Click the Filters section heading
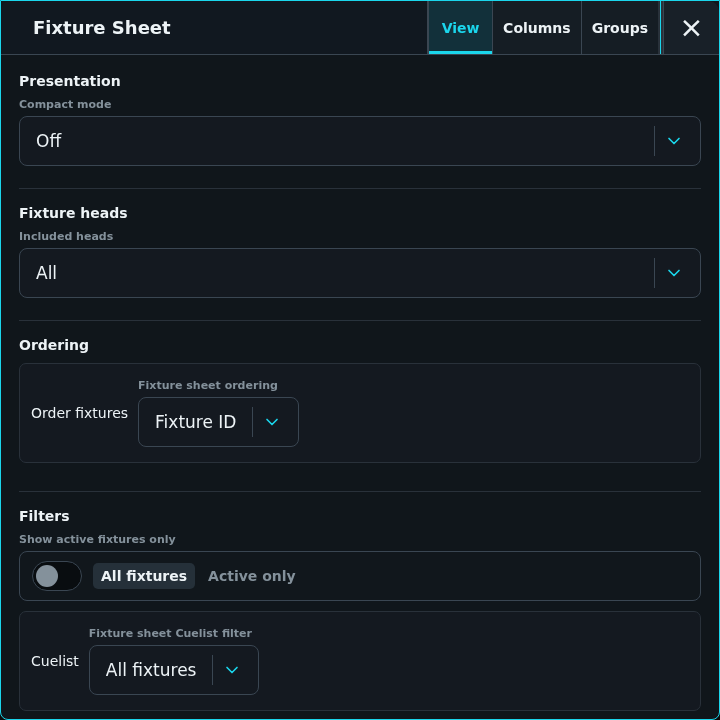 (44, 516)
